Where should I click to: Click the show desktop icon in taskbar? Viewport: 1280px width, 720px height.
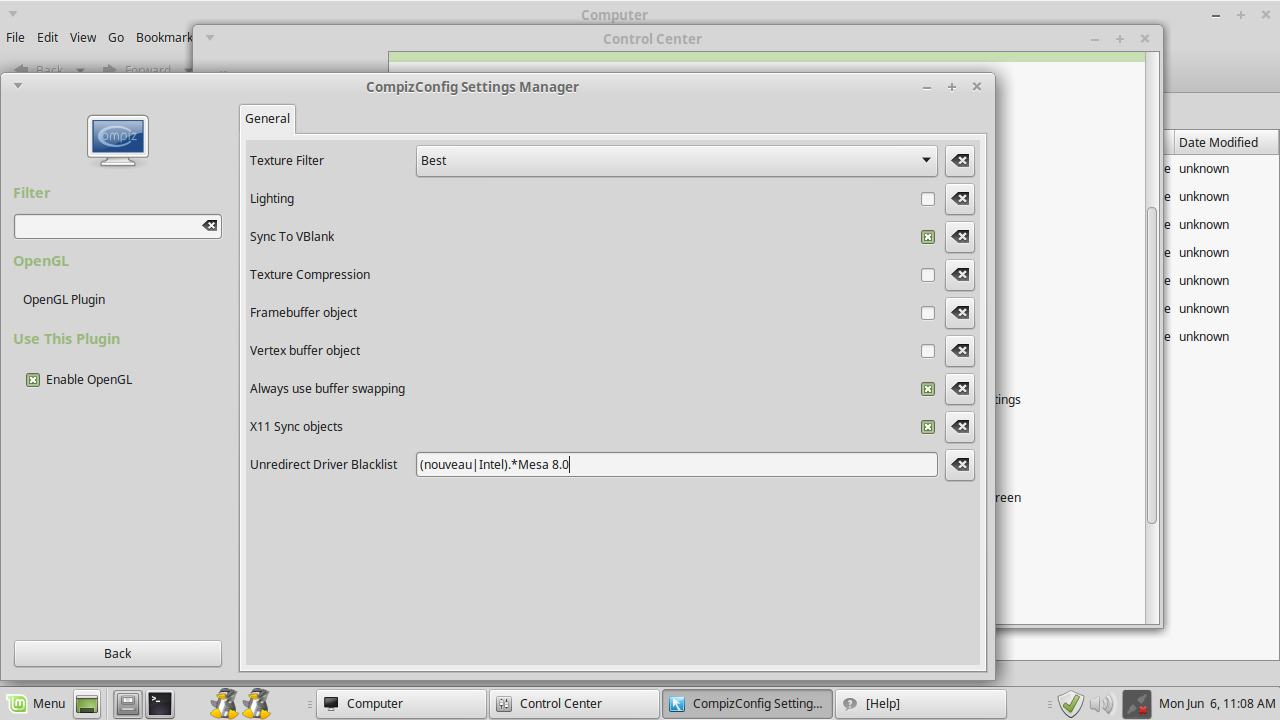coord(88,704)
